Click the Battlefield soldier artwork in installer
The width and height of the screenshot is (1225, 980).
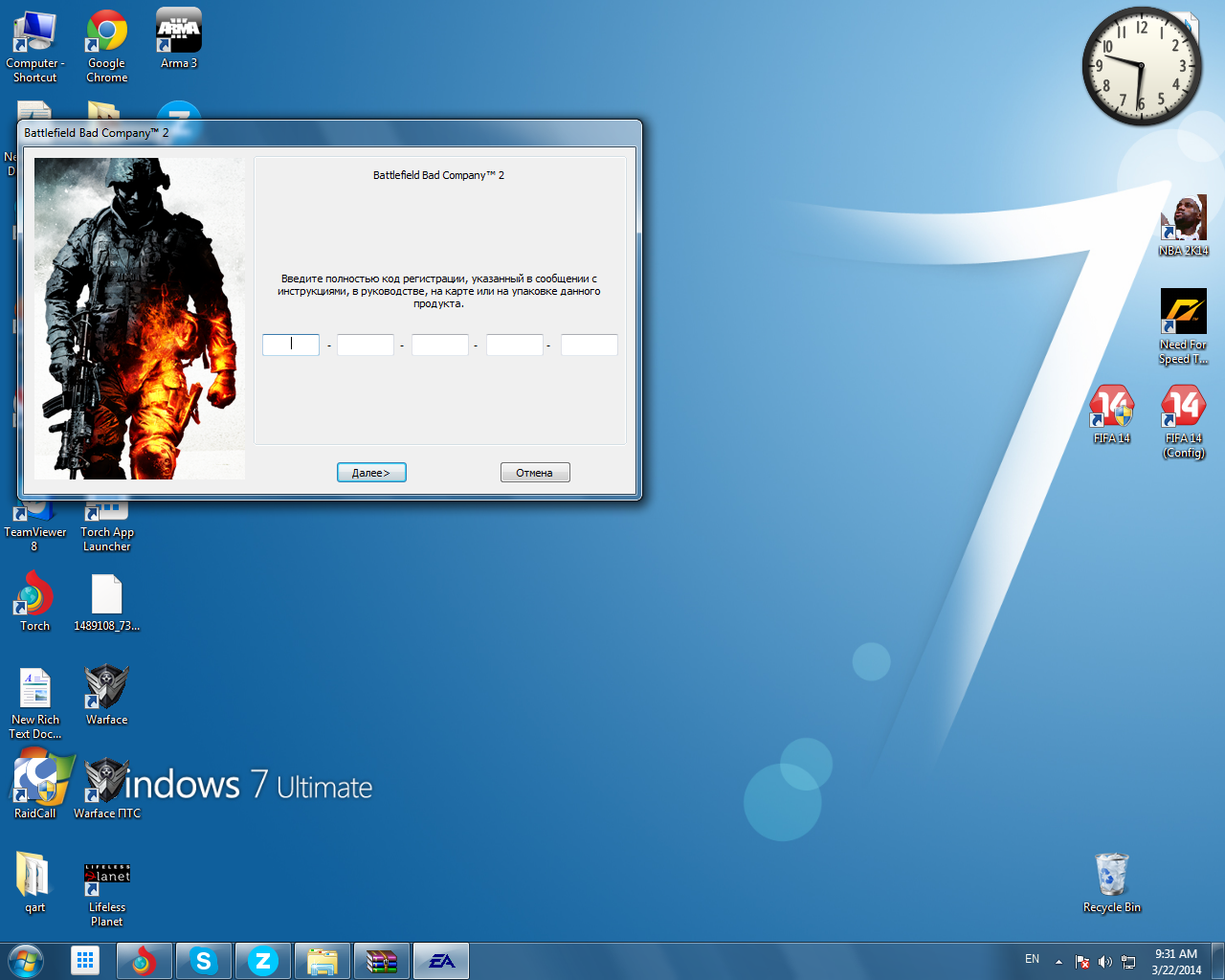pyautogui.click(x=140, y=319)
